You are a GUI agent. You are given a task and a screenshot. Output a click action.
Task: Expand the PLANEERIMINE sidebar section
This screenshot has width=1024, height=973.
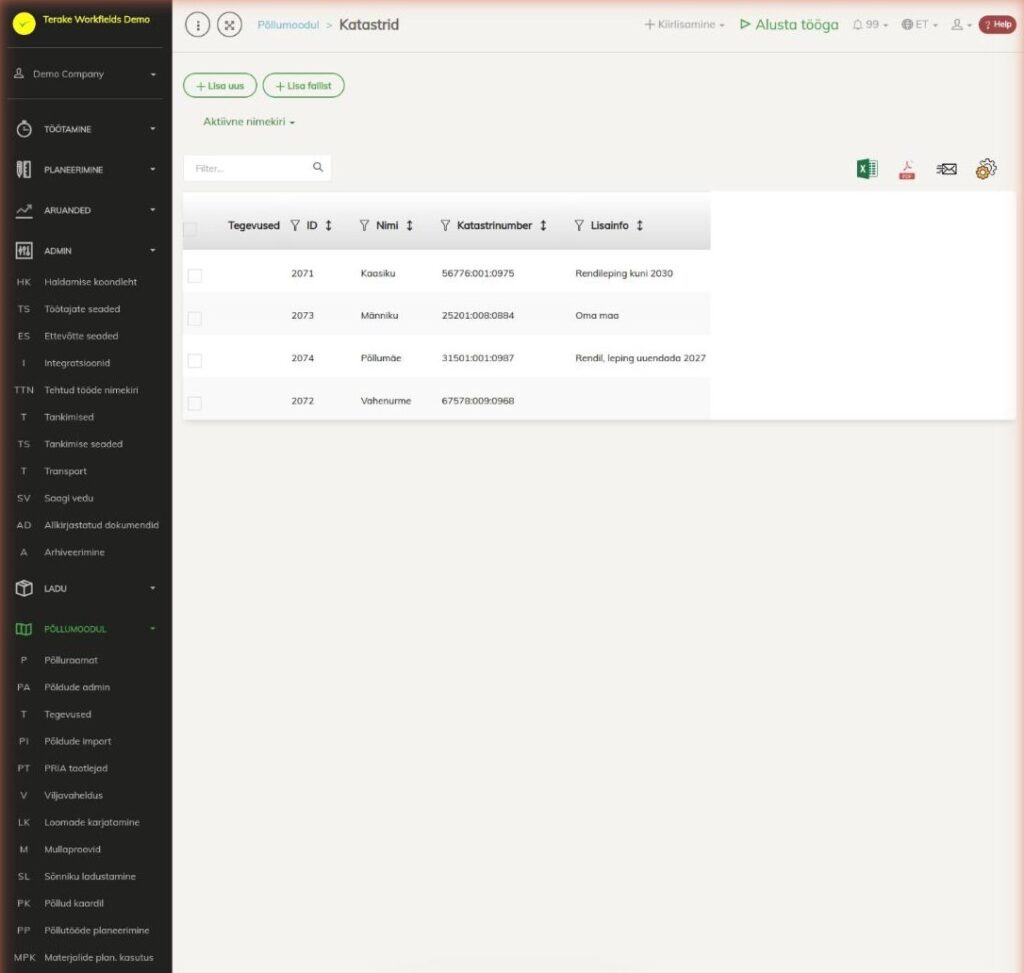tap(86, 170)
